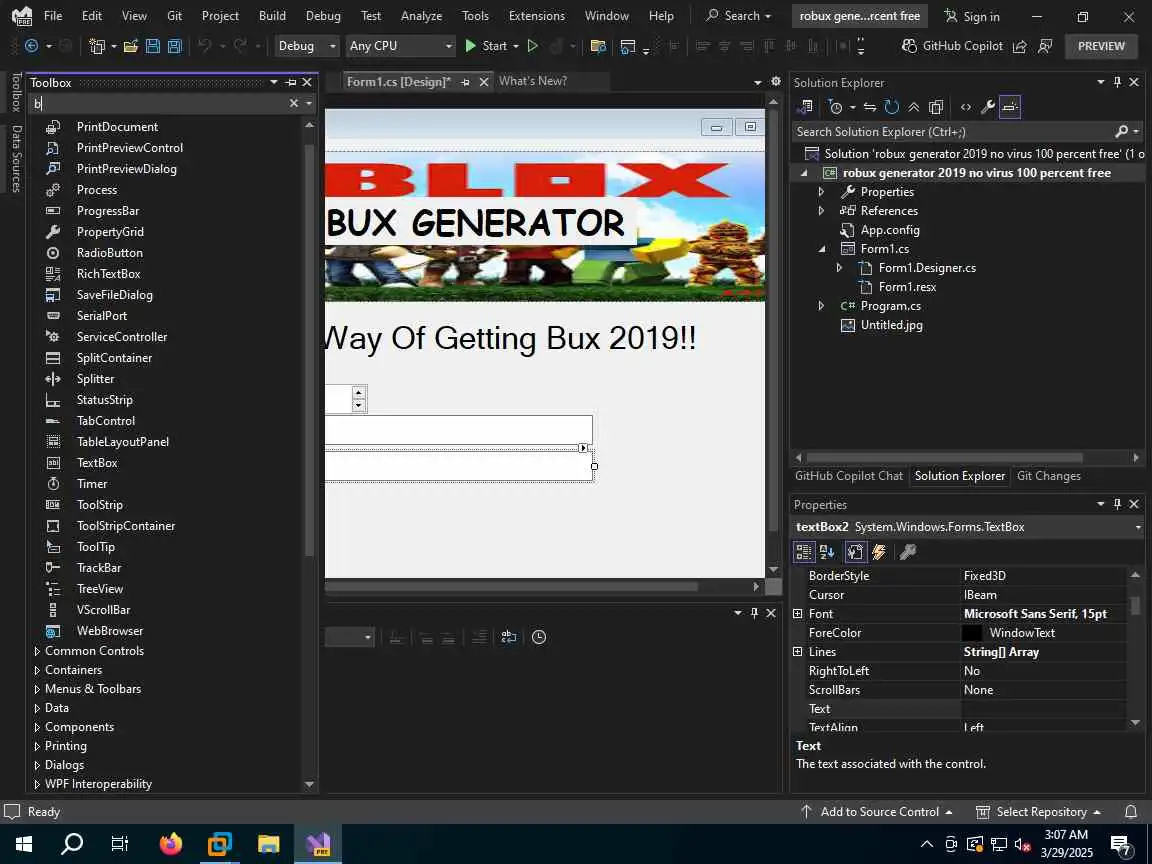Select the WebBrowser control in the Toolbox

pos(109,630)
